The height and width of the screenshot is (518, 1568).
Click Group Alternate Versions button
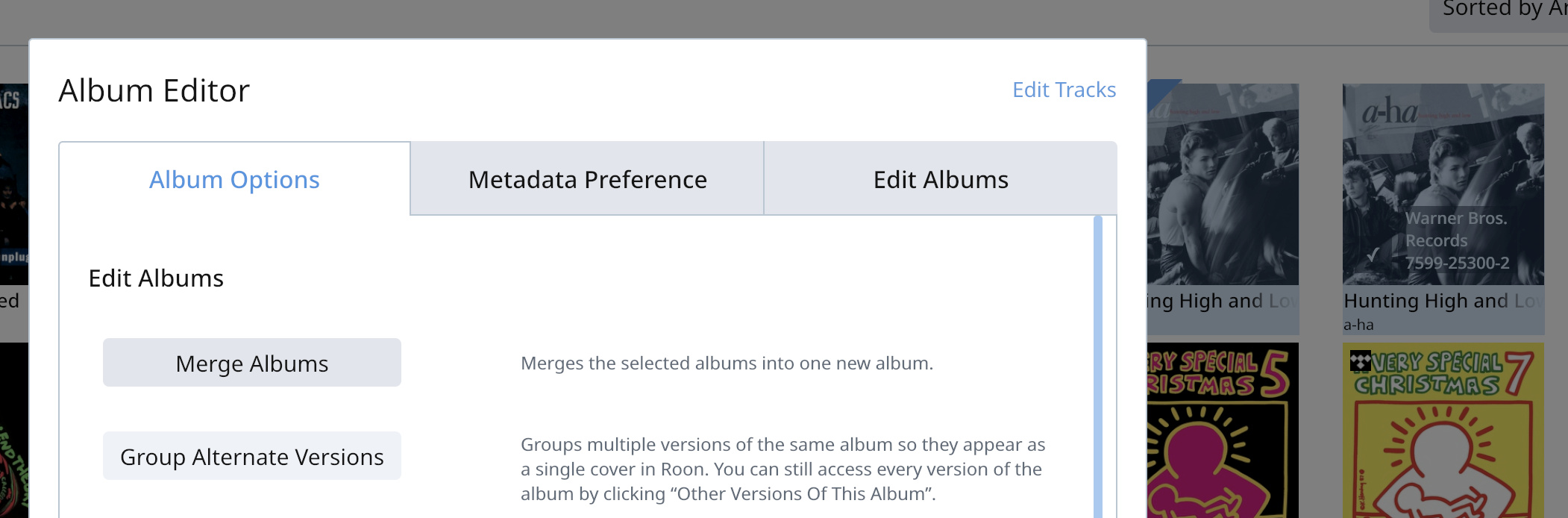click(x=252, y=456)
